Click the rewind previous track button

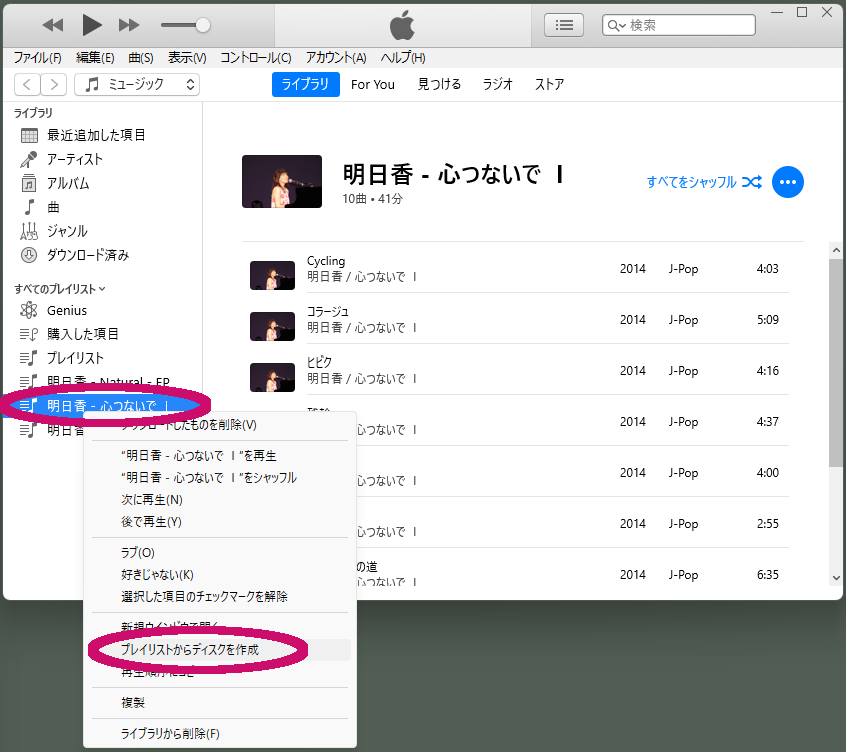pyautogui.click(x=53, y=25)
